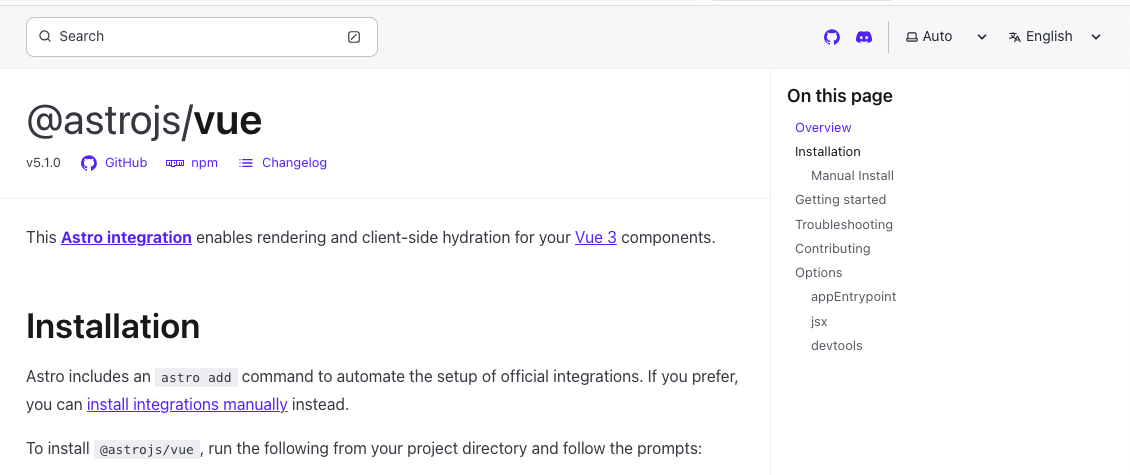The width and height of the screenshot is (1130, 475).
Task: Follow the Vue 3 link
Action: point(595,237)
